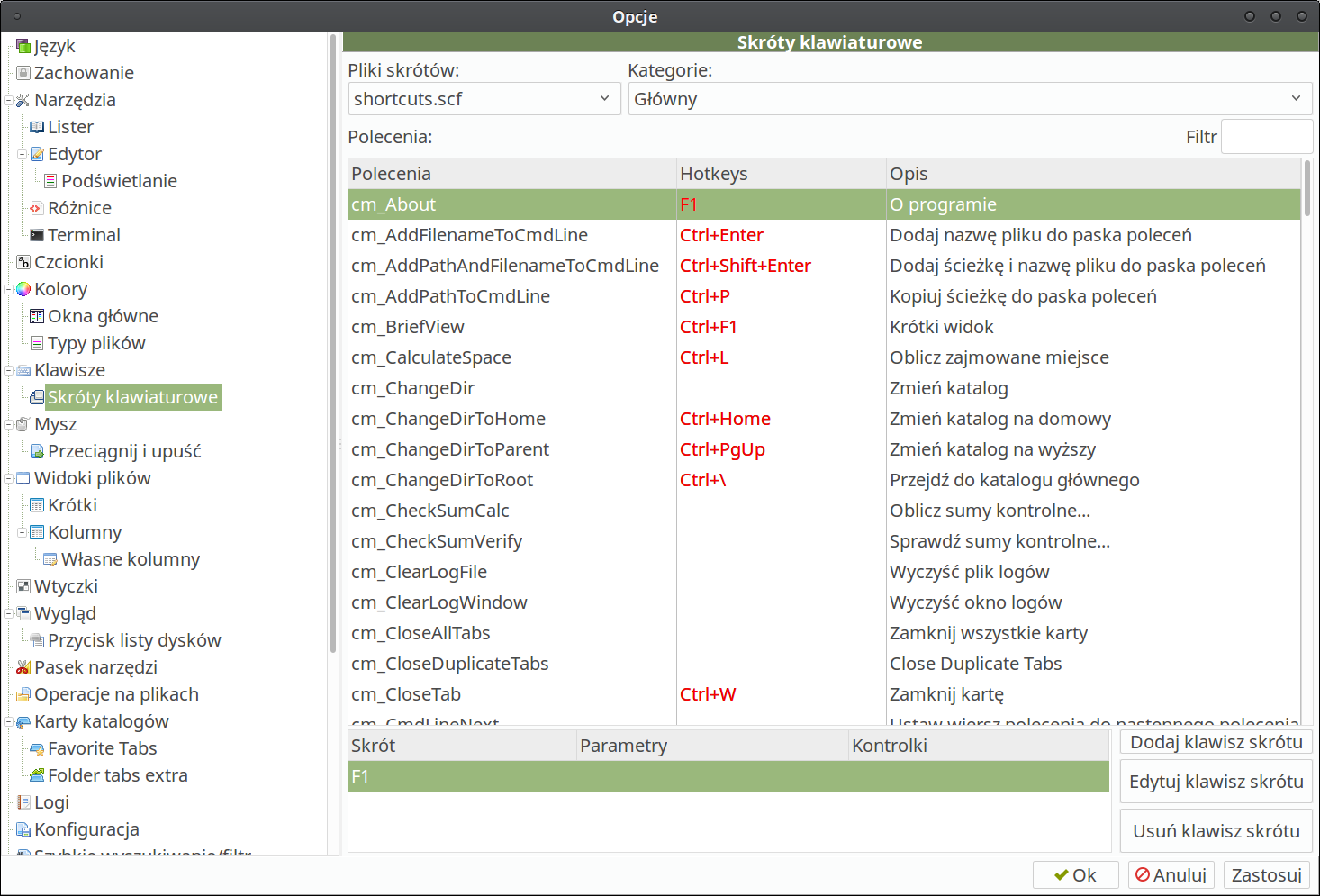The width and height of the screenshot is (1320, 896).
Task: Click the Różnice differ icon
Action: pos(37,208)
